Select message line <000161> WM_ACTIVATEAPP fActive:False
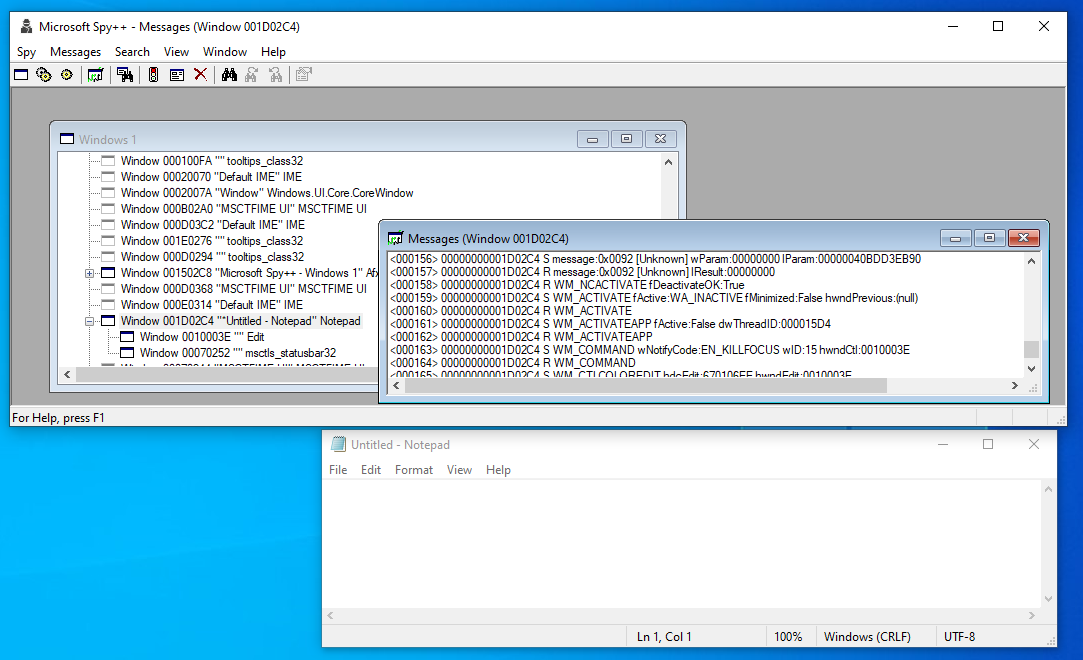Viewport: 1083px width, 660px height. (x=611, y=324)
